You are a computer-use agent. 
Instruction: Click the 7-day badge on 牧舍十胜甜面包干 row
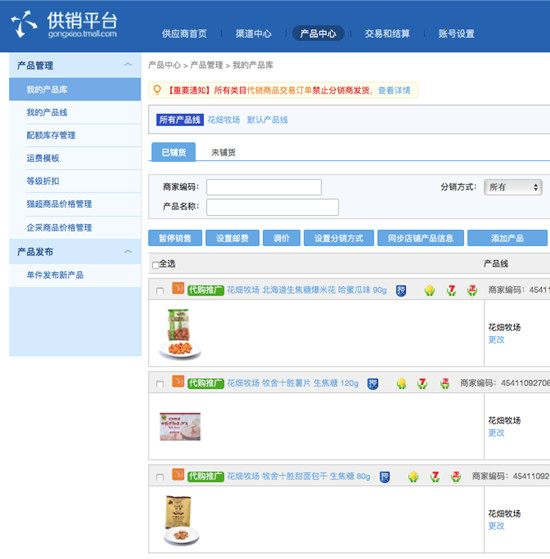(435, 477)
